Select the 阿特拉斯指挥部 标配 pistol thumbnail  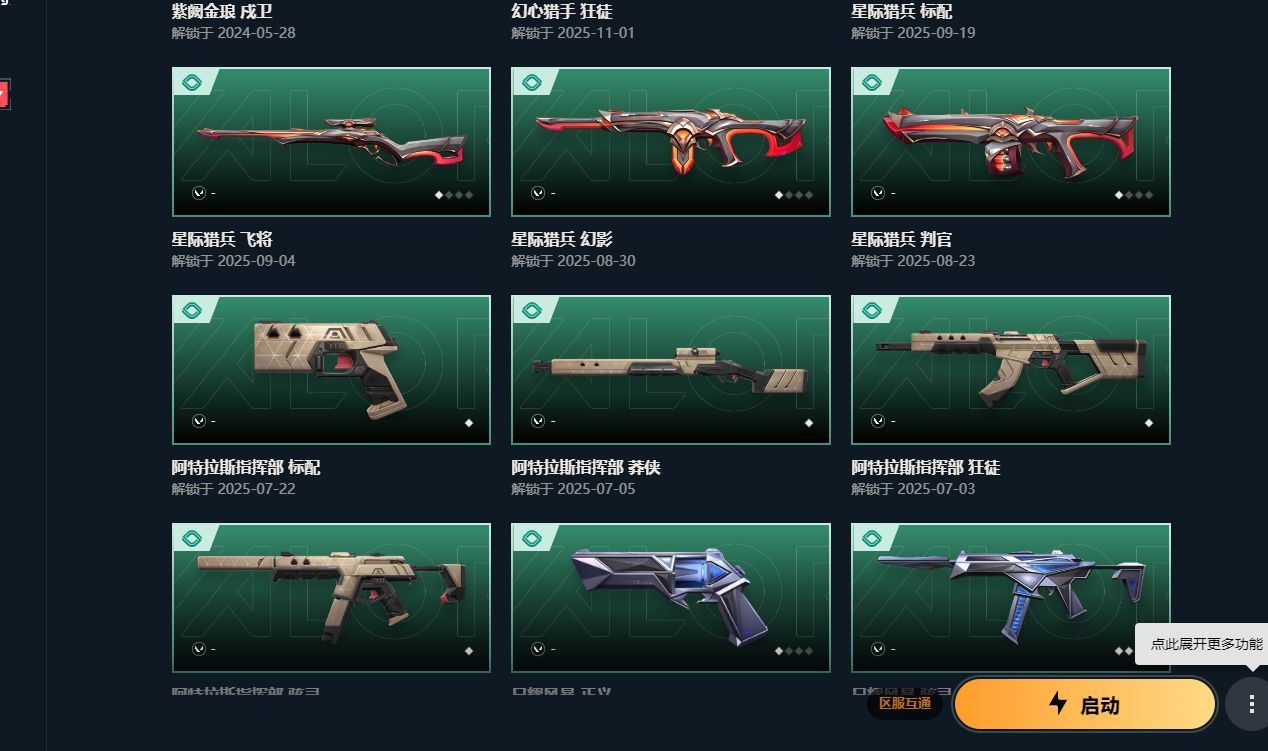tap(331, 370)
